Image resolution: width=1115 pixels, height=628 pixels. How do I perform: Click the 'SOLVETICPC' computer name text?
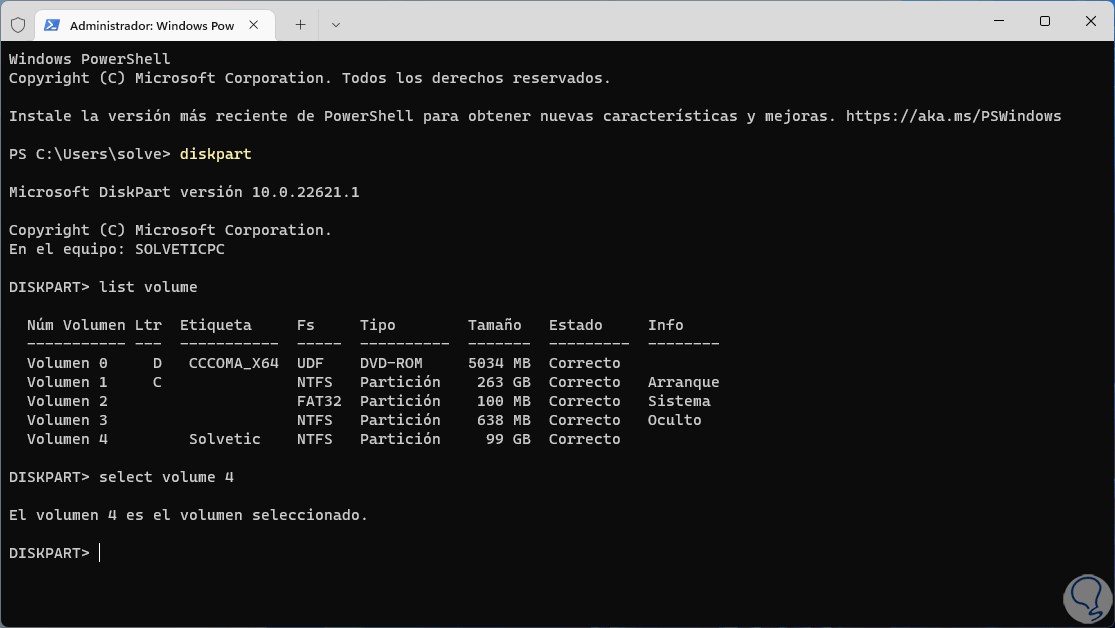click(180, 250)
